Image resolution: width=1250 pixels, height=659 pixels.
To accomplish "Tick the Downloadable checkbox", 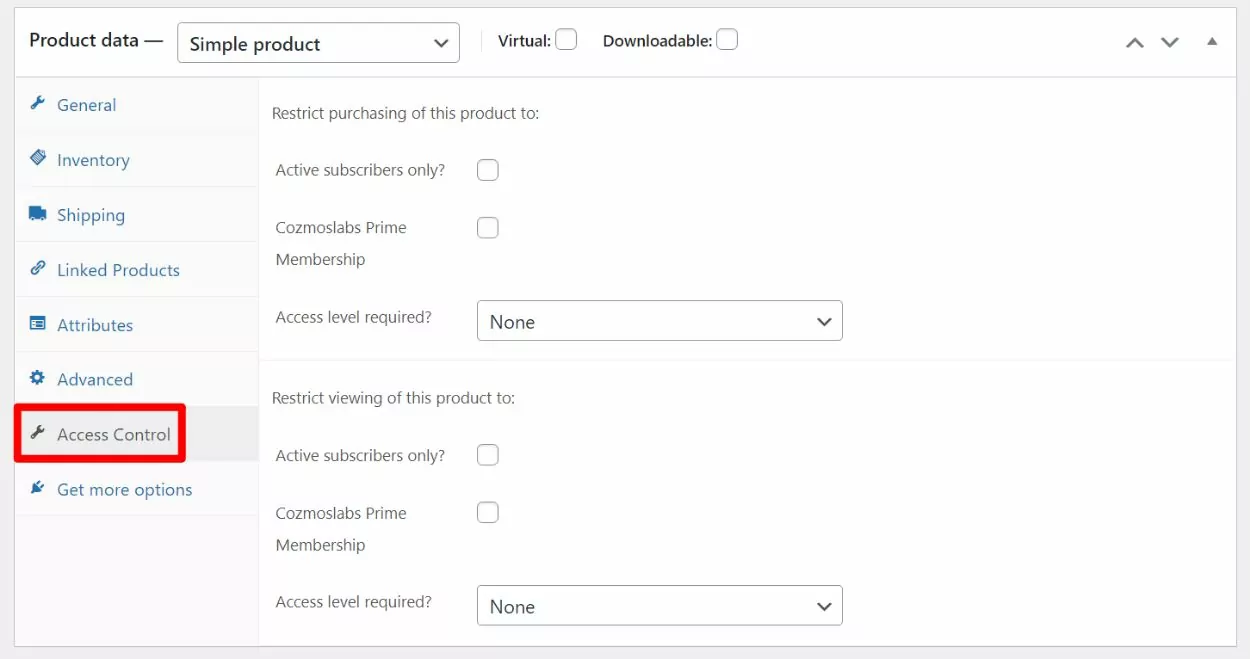I will click(727, 40).
